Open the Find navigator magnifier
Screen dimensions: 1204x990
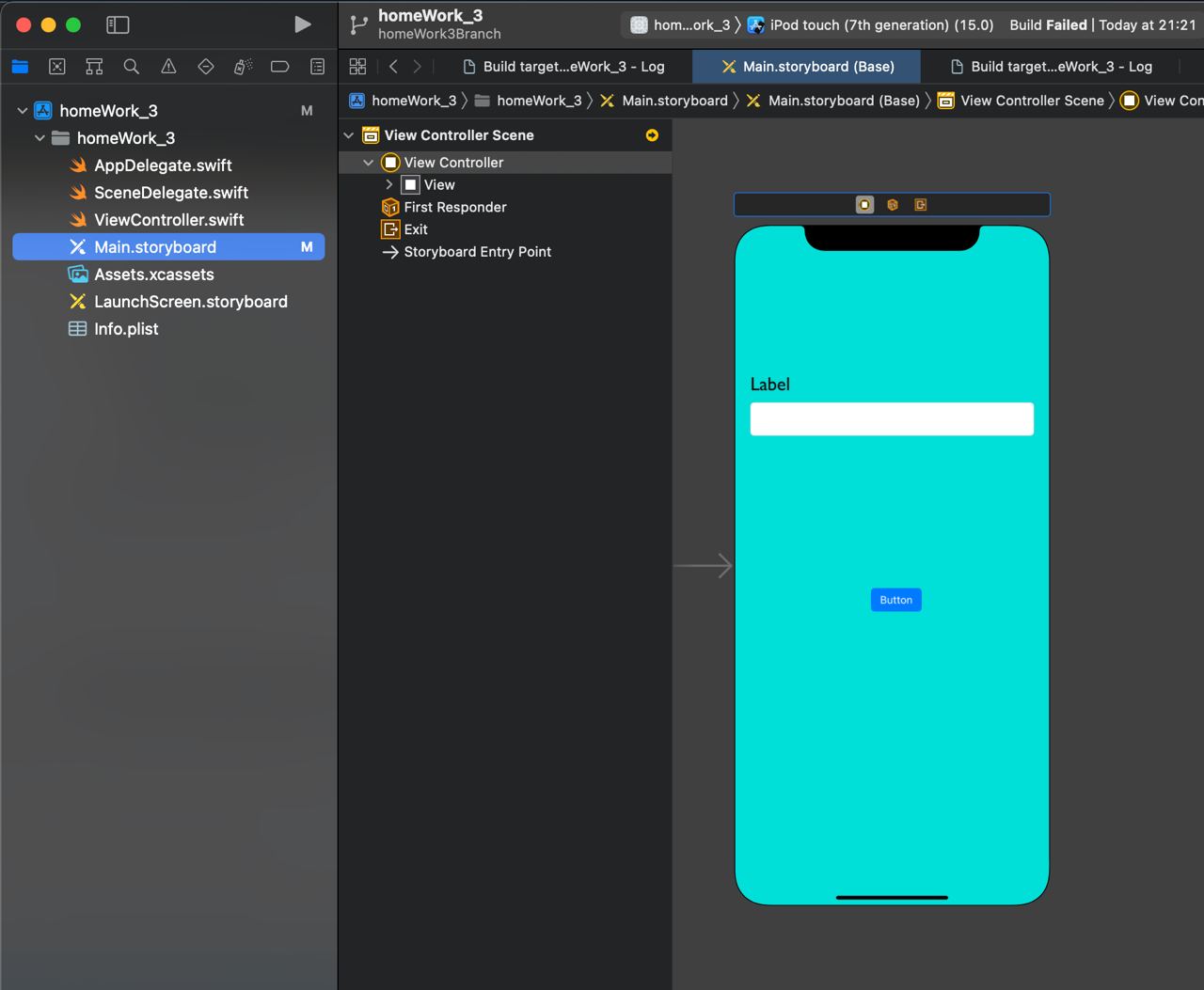point(132,66)
